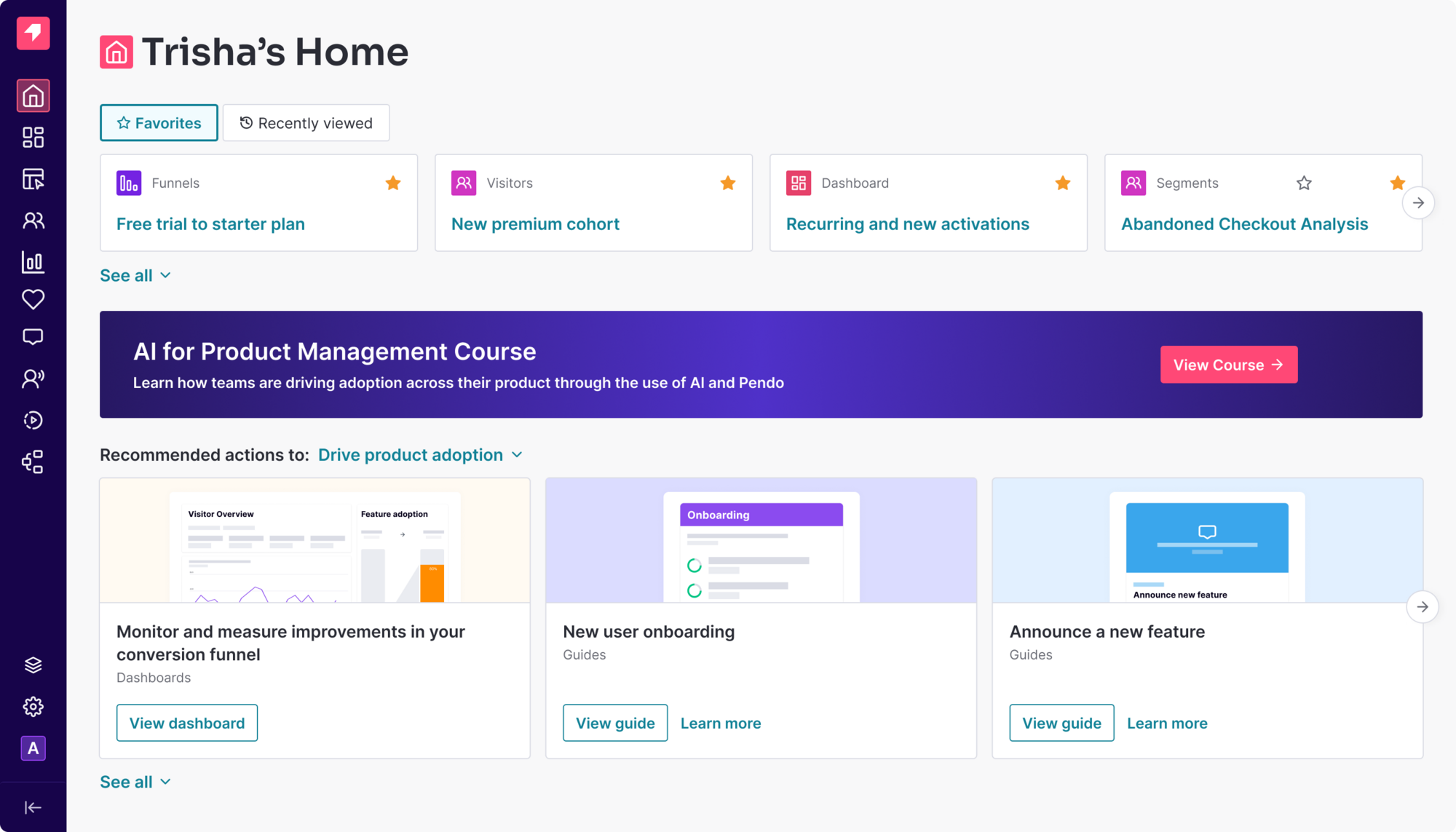Select the Favorites tab
1456x832 pixels.
click(159, 122)
